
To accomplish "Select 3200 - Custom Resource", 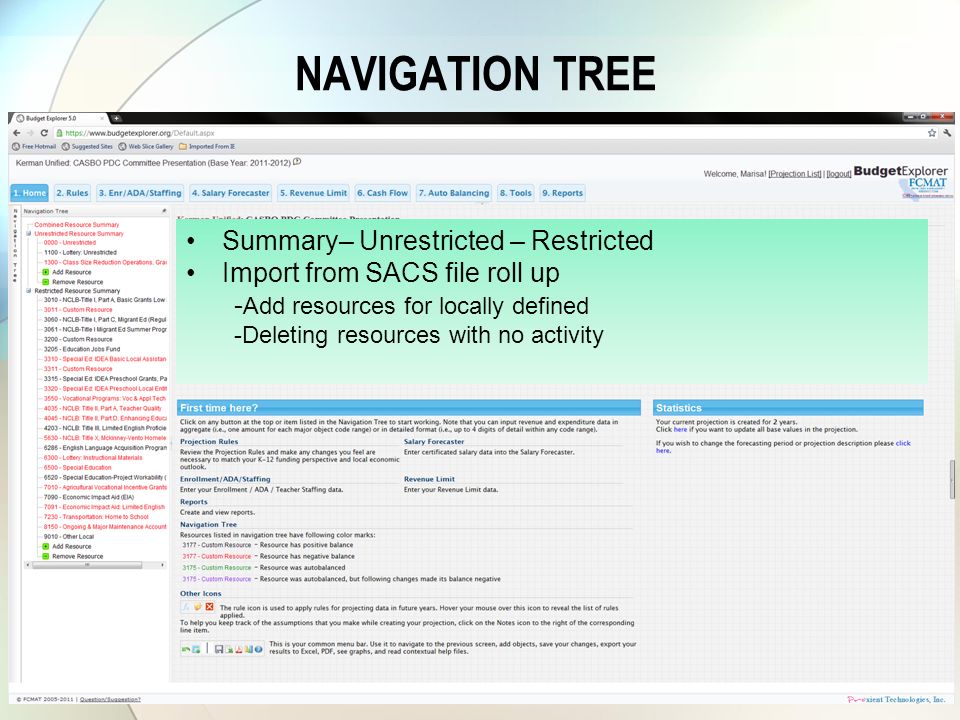I will click(78, 339).
